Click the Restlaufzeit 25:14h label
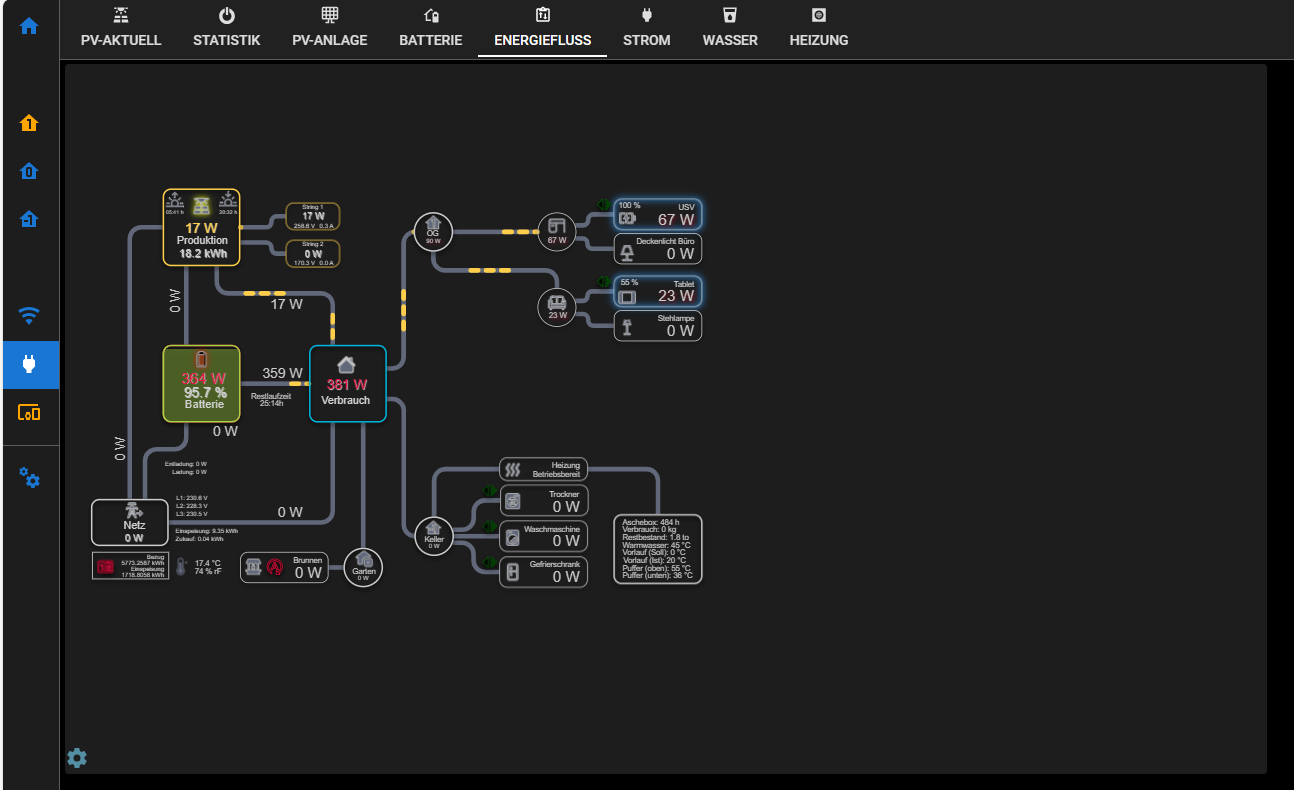The height and width of the screenshot is (790, 1294). coord(271,400)
